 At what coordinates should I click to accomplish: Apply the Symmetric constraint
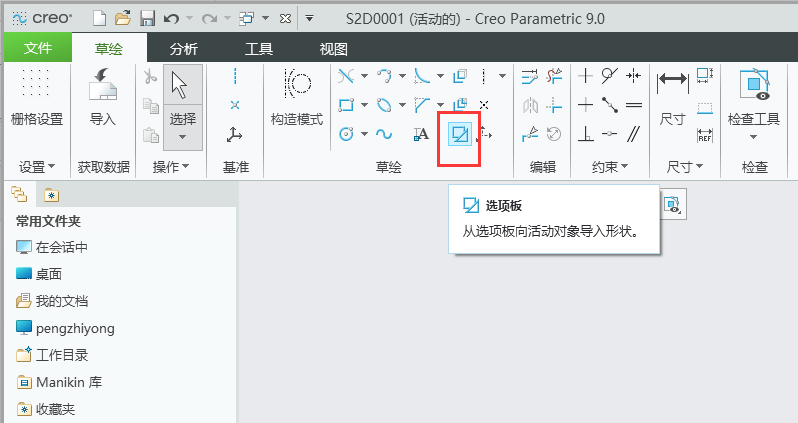coord(634,76)
